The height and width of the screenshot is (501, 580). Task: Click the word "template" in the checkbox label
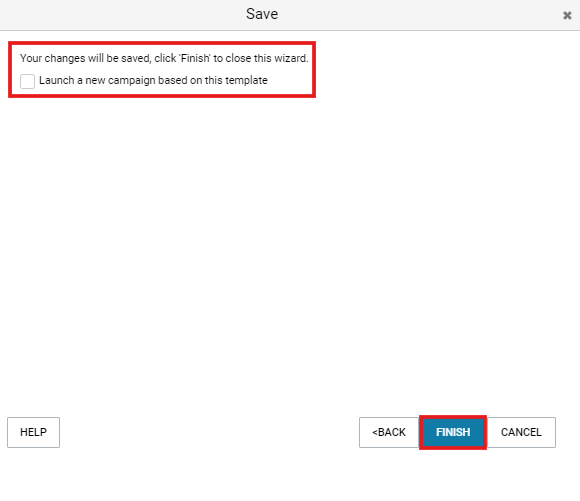[246, 80]
